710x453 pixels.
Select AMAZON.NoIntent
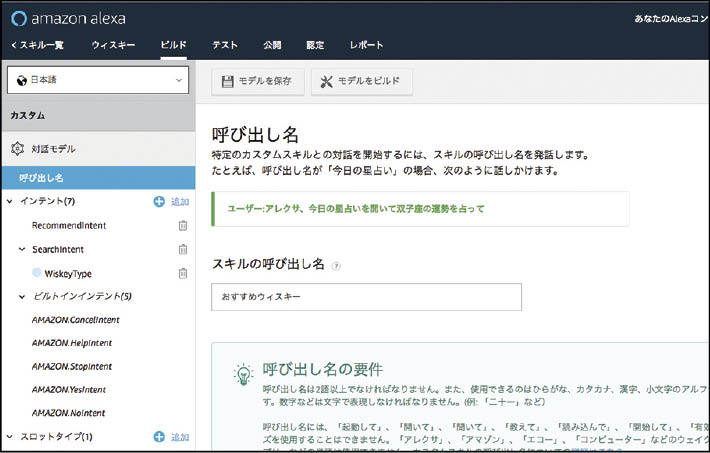[68, 413]
